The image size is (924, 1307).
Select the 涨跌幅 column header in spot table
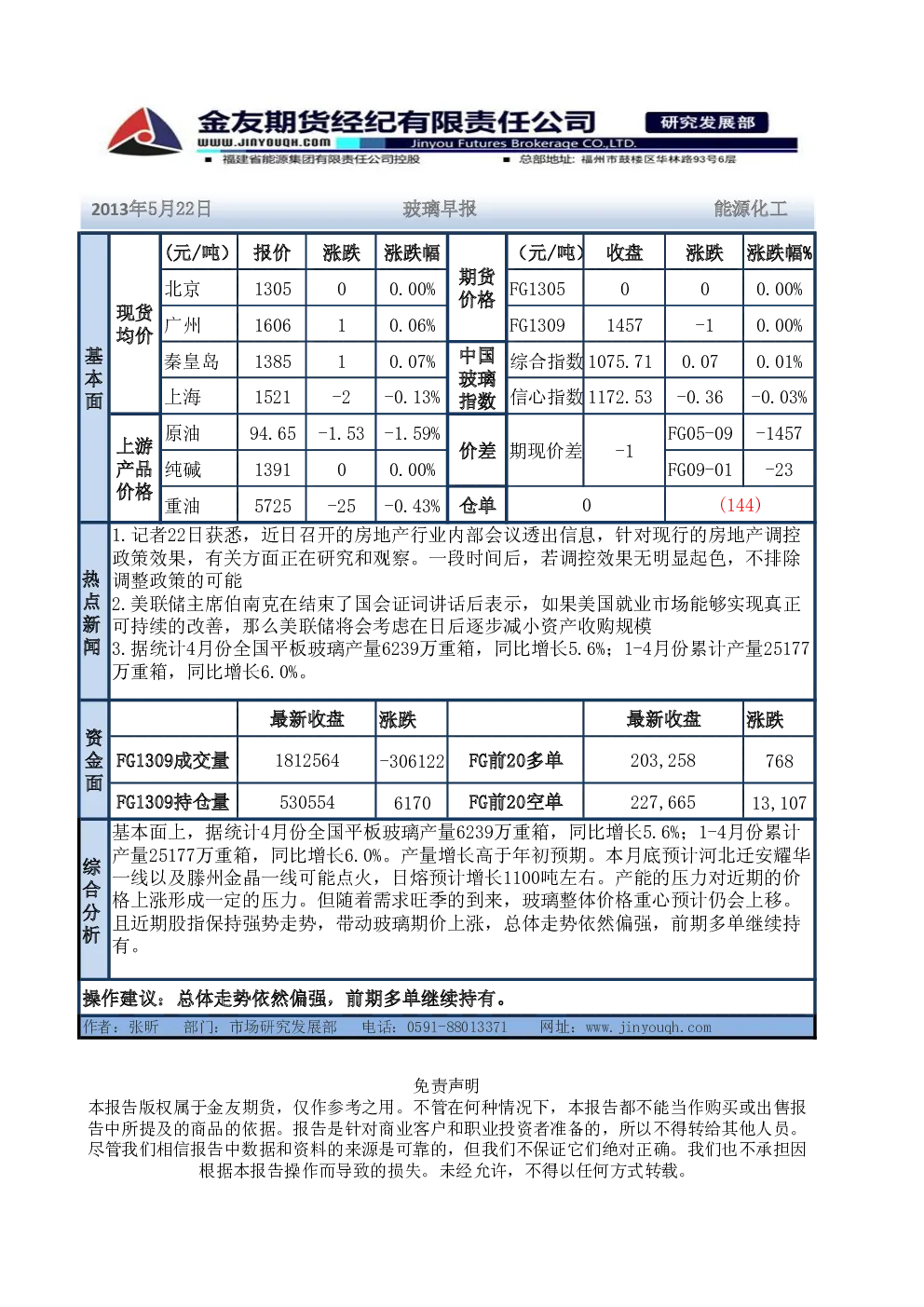[x=412, y=252]
